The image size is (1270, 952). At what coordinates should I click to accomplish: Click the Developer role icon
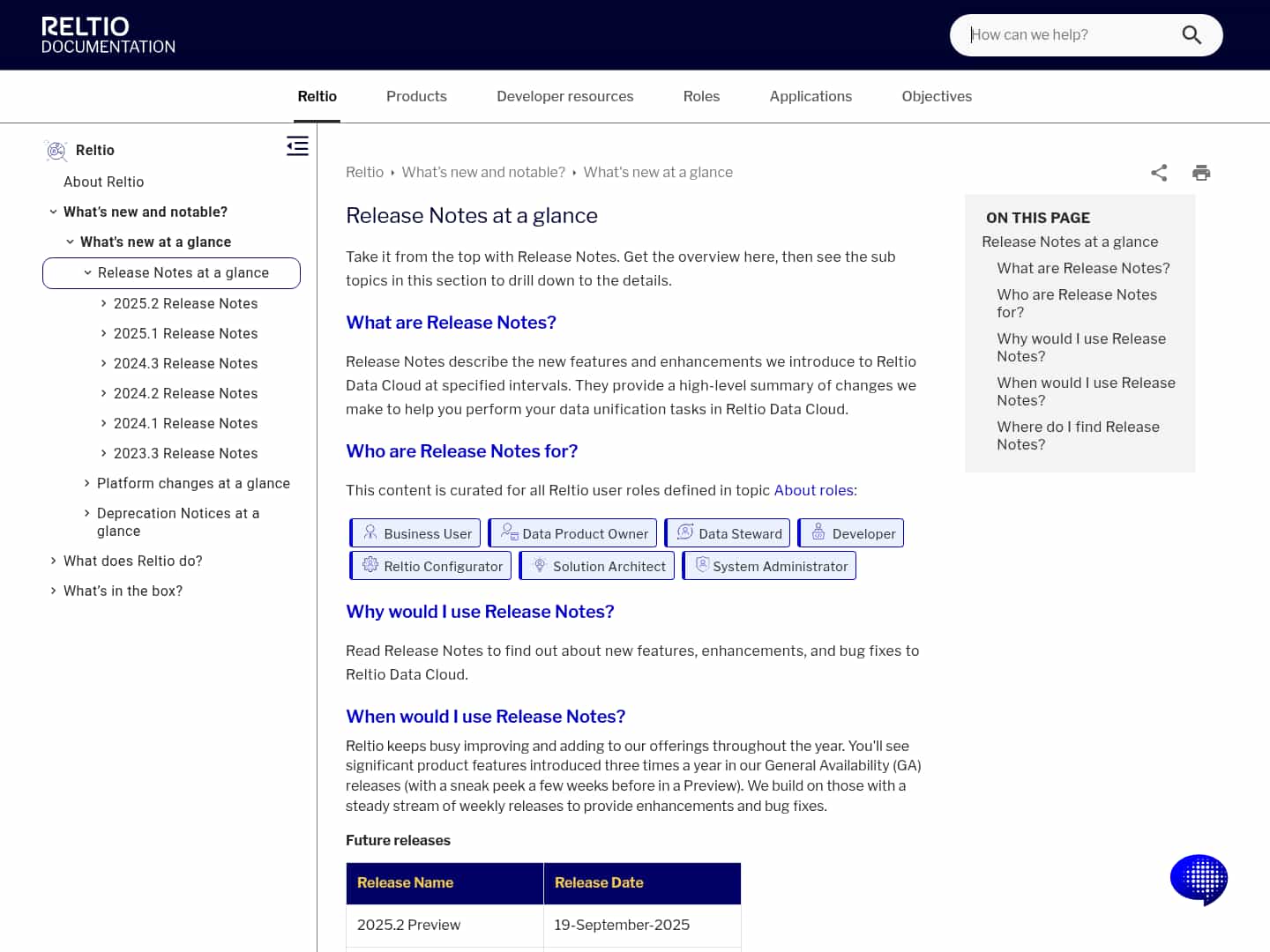tap(818, 532)
